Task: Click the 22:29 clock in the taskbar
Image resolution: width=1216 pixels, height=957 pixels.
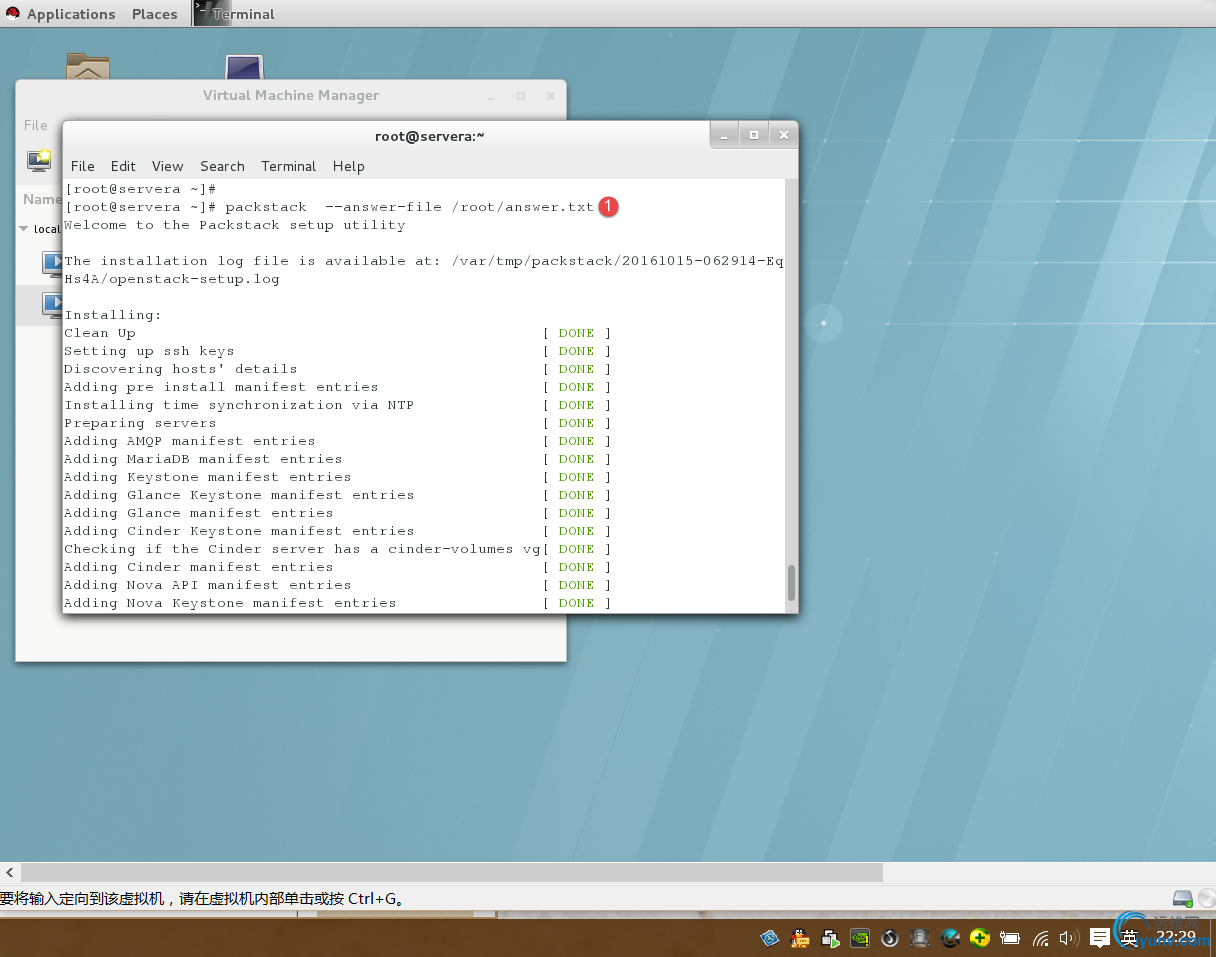Action: 1175,937
